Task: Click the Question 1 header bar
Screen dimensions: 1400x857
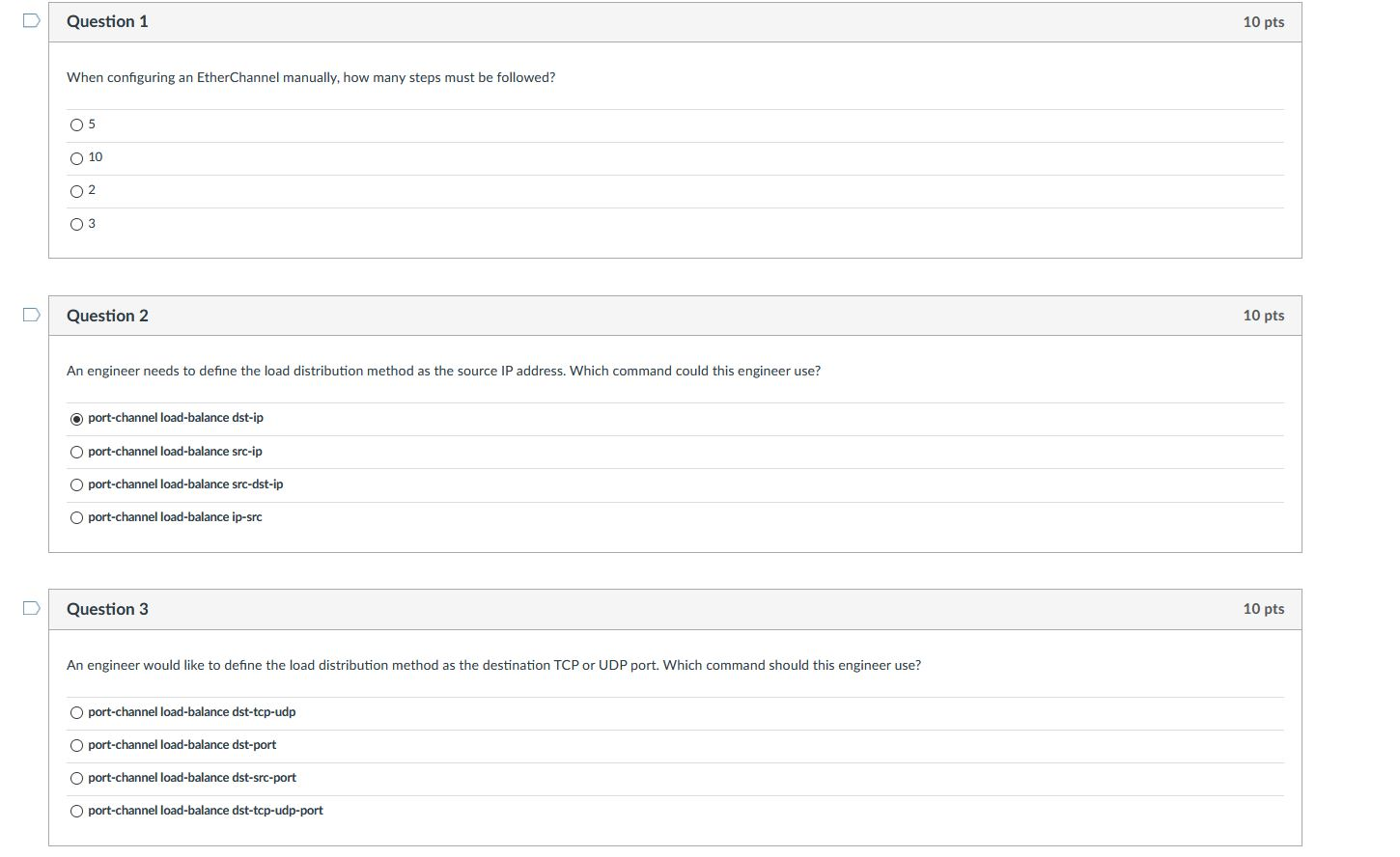Action: pyautogui.click(x=676, y=21)
